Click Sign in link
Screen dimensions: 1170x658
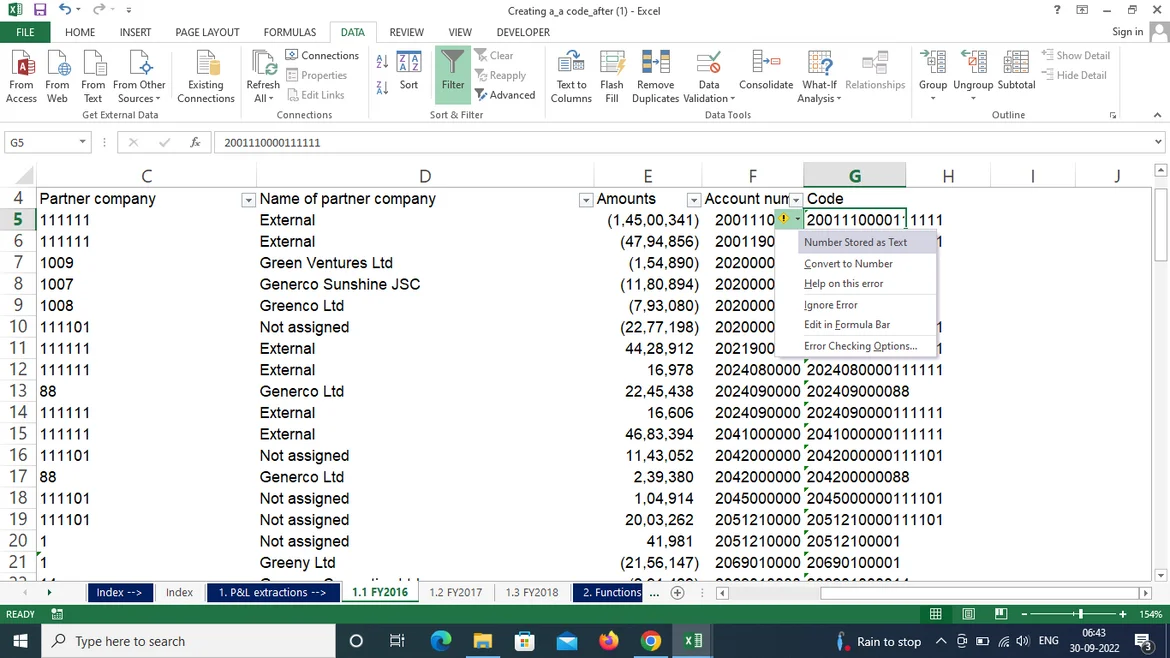click(1127, 32)
